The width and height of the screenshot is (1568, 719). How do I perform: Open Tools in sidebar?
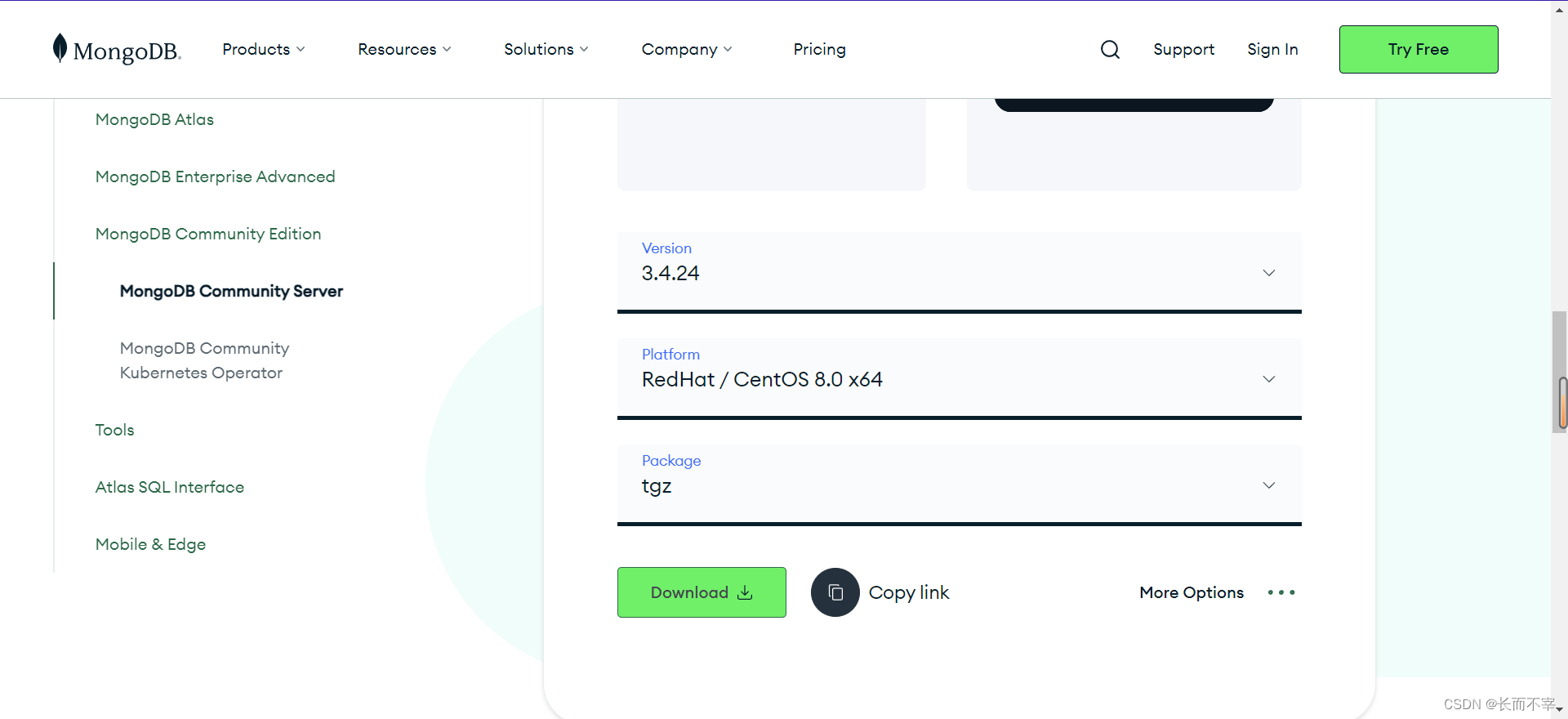(x=114, y=430)
